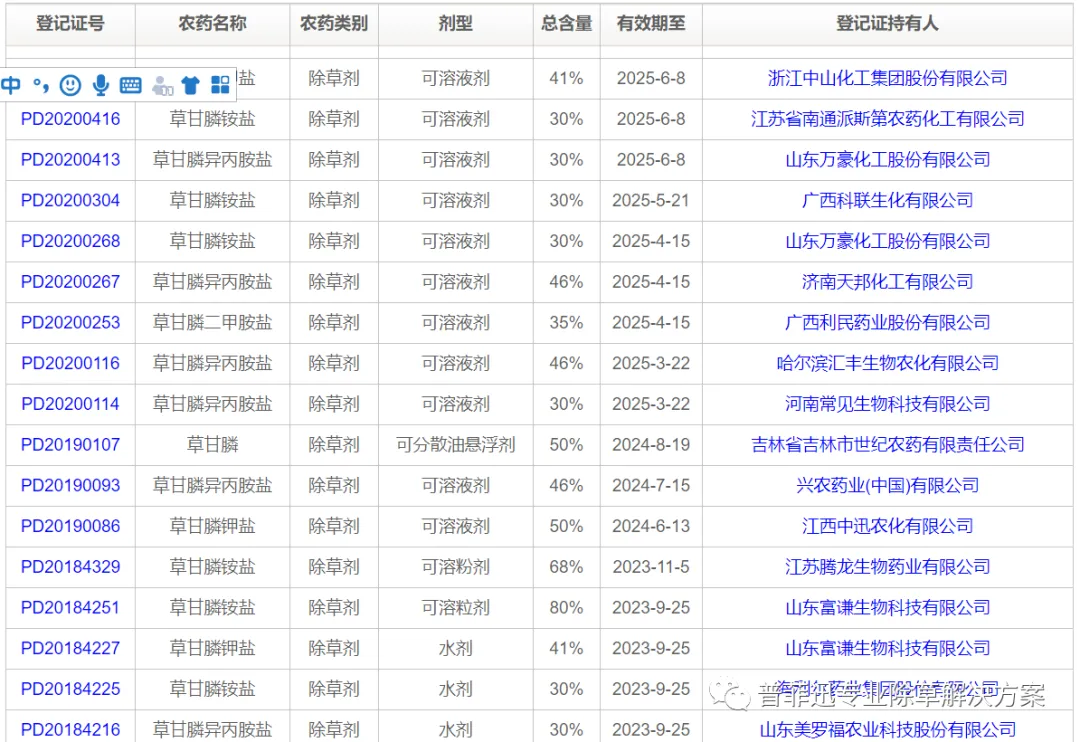Open registration PD20200304
The height and width of the screenshot is (742, 1080).
pyautogui.click(x=70, y=200)
